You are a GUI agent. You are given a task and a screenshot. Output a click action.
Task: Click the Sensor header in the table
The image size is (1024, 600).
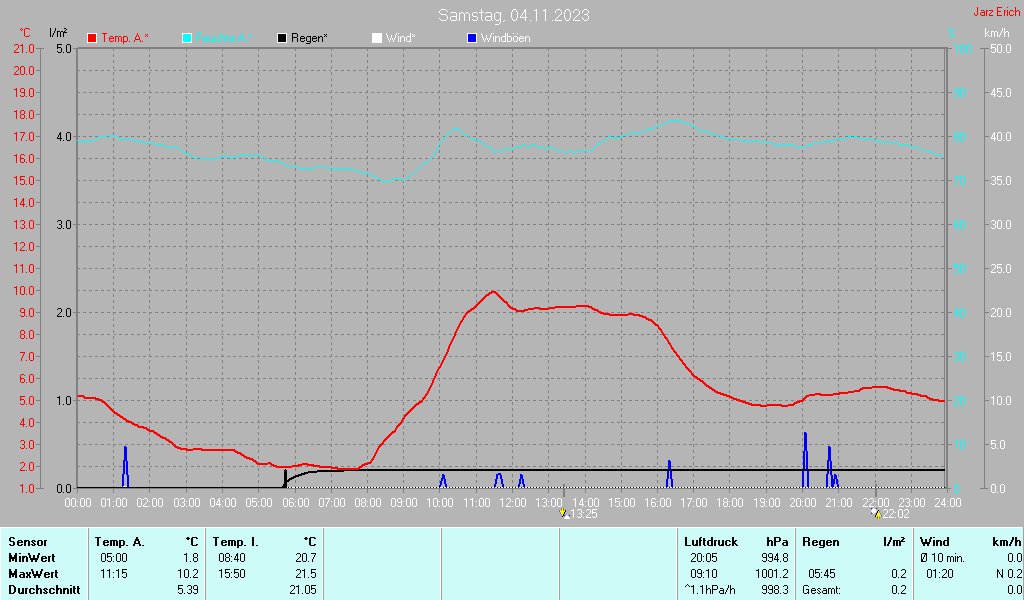27,541
